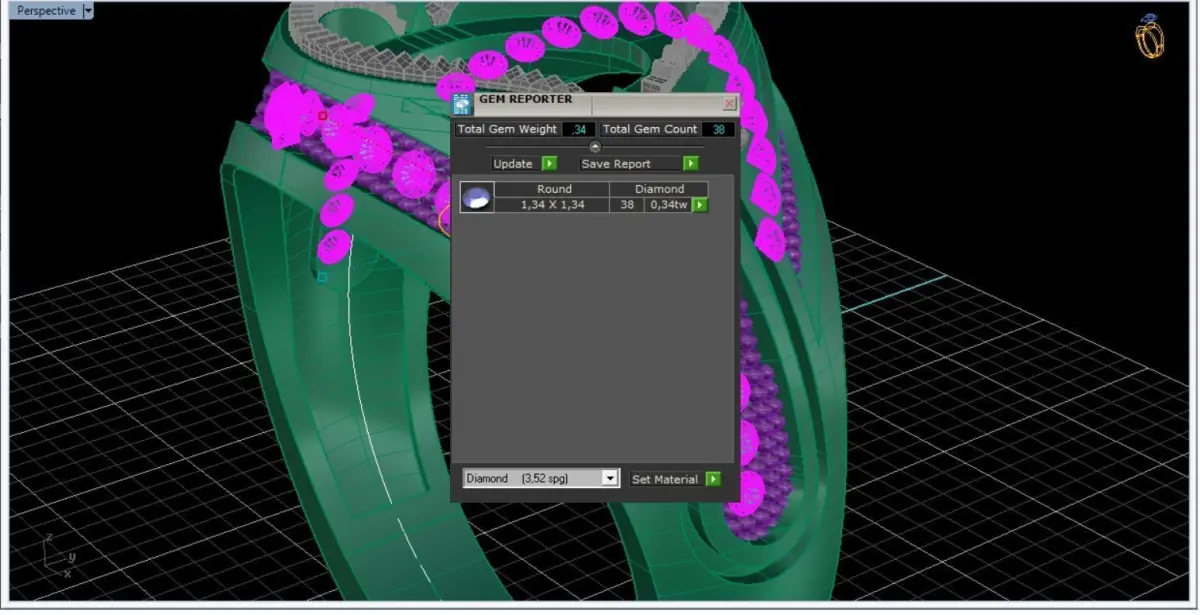Click the green Save Report arrow button
The height and width of the screenshot is (615, 1200).
pos(691,163)
